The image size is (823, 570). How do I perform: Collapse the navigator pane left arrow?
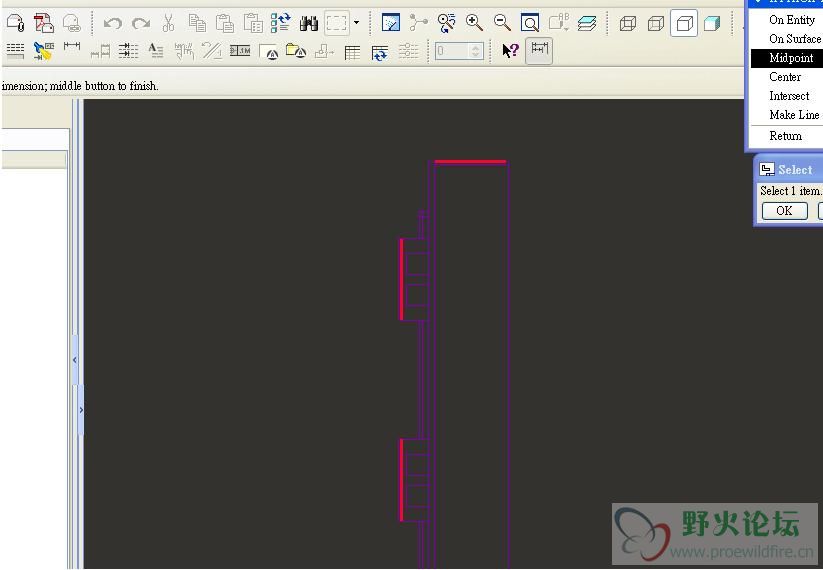coord(75,360)
